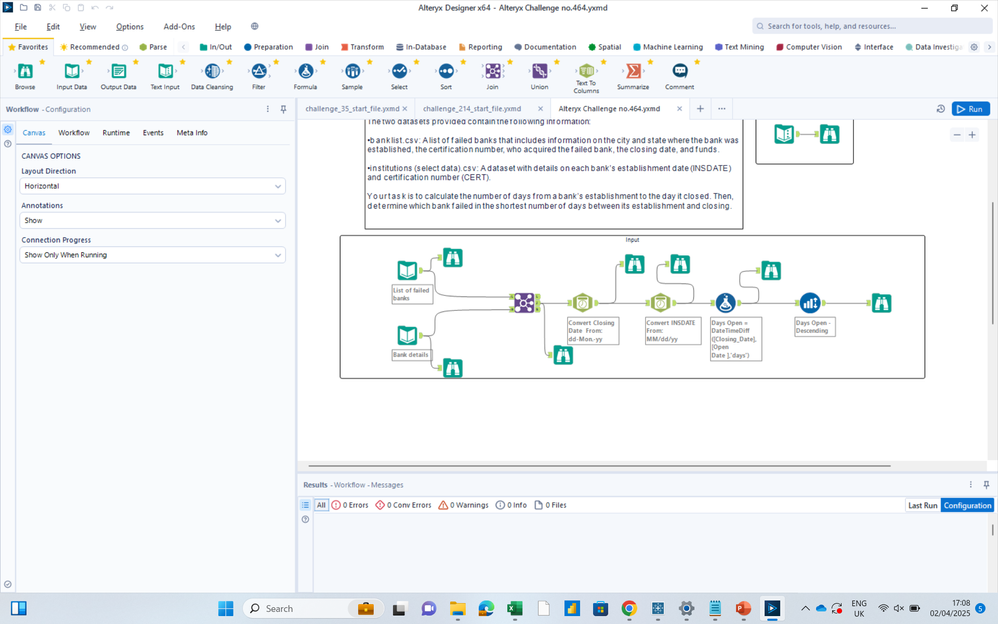Open the Layout Direction dropdown

[x=152, y=186]
